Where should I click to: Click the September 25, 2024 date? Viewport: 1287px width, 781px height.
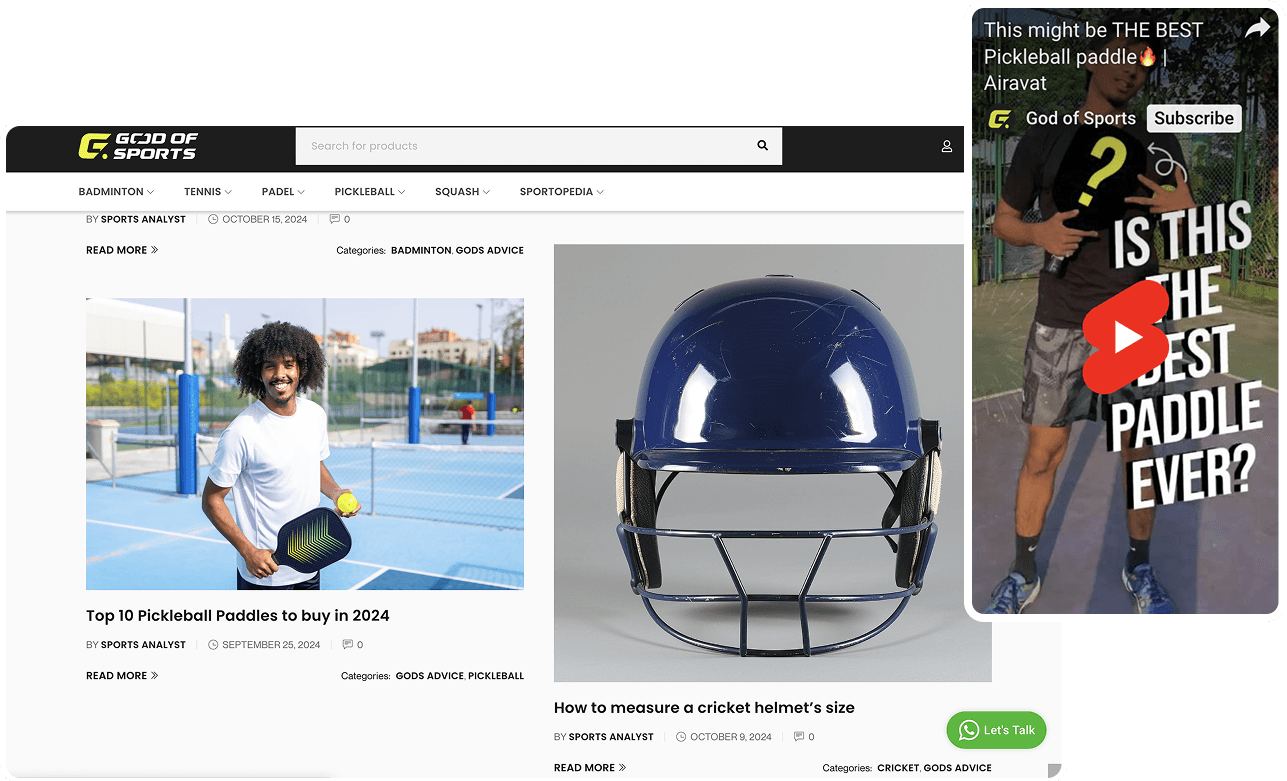(271, 645)
